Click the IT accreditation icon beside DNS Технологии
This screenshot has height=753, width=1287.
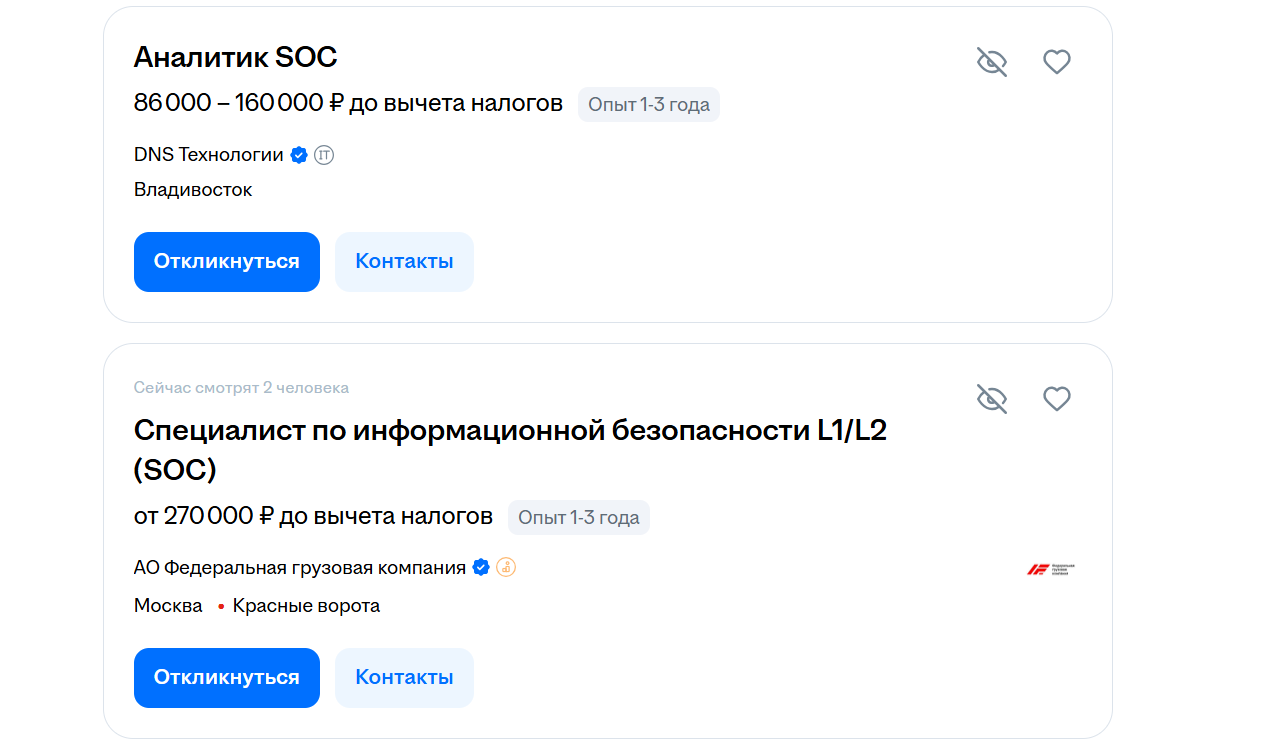pyautogui.click(x=324, y=155)
